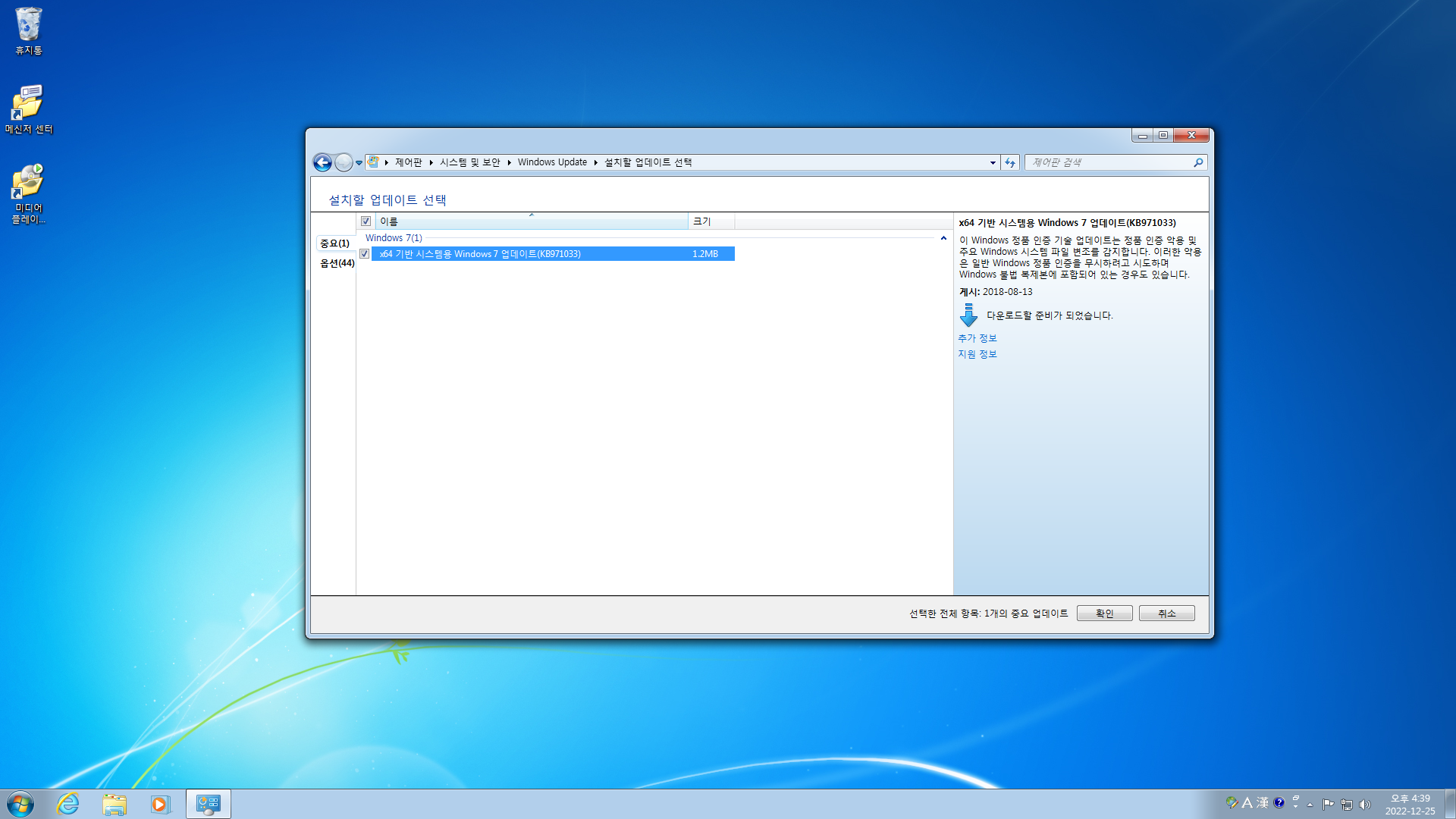Click the Back navigation arrow button
This screenshot has width=1456, height=819.
(x=322, y=162)
